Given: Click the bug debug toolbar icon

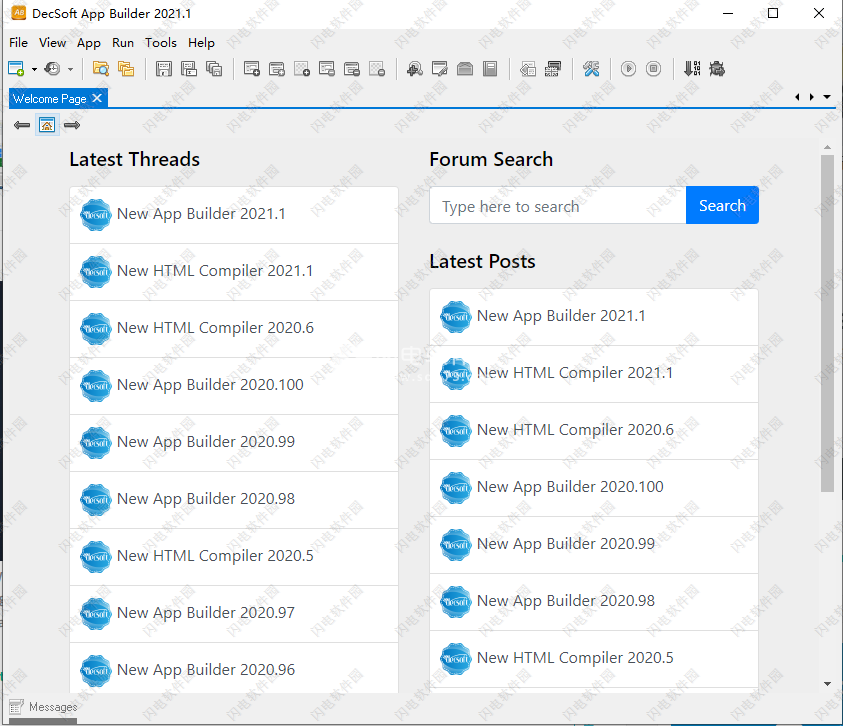Looking at the screenshot, I should 717,69.
